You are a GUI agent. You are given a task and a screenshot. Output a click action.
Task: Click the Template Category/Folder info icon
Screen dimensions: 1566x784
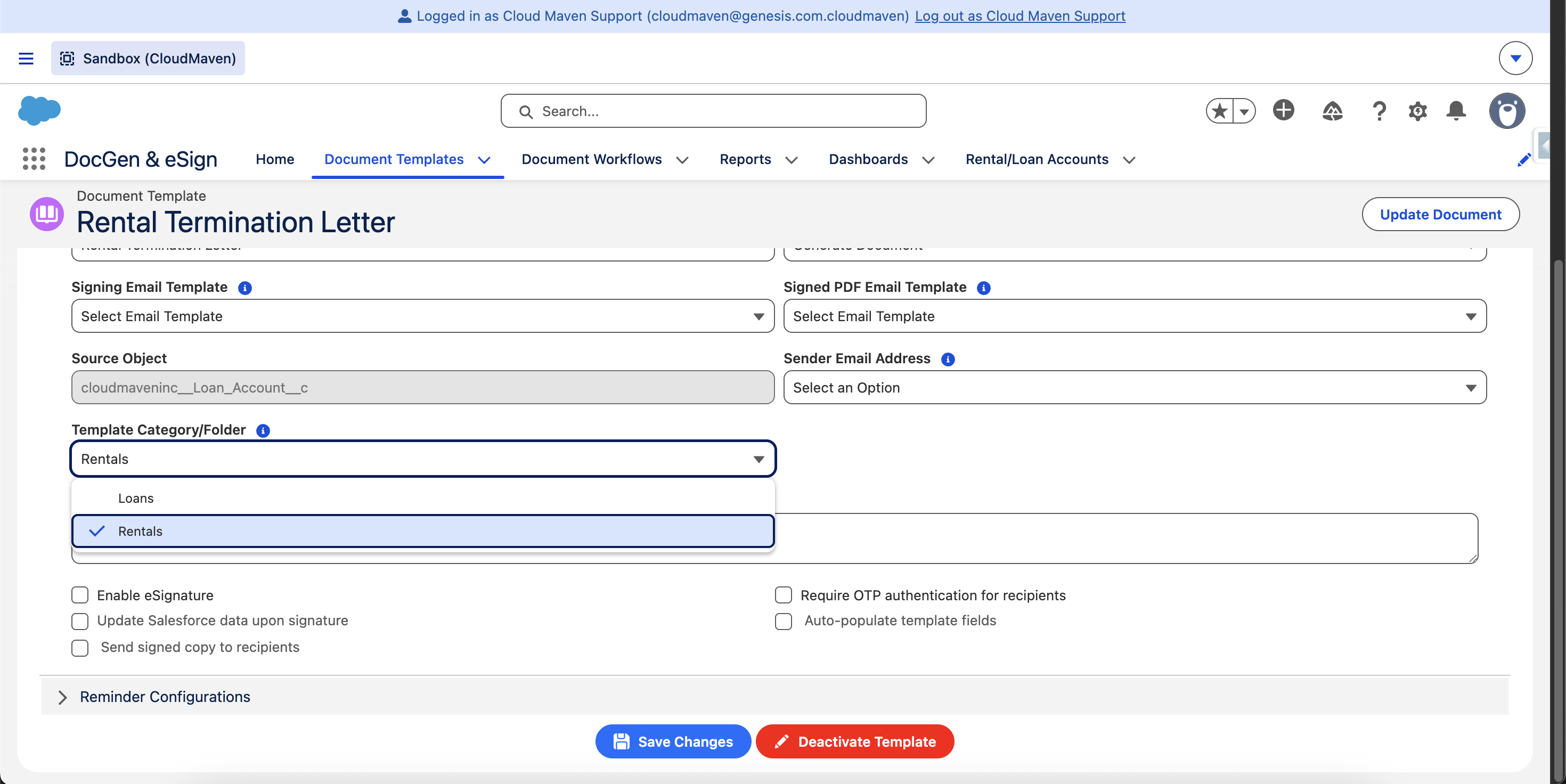click(x=263, y=431)
